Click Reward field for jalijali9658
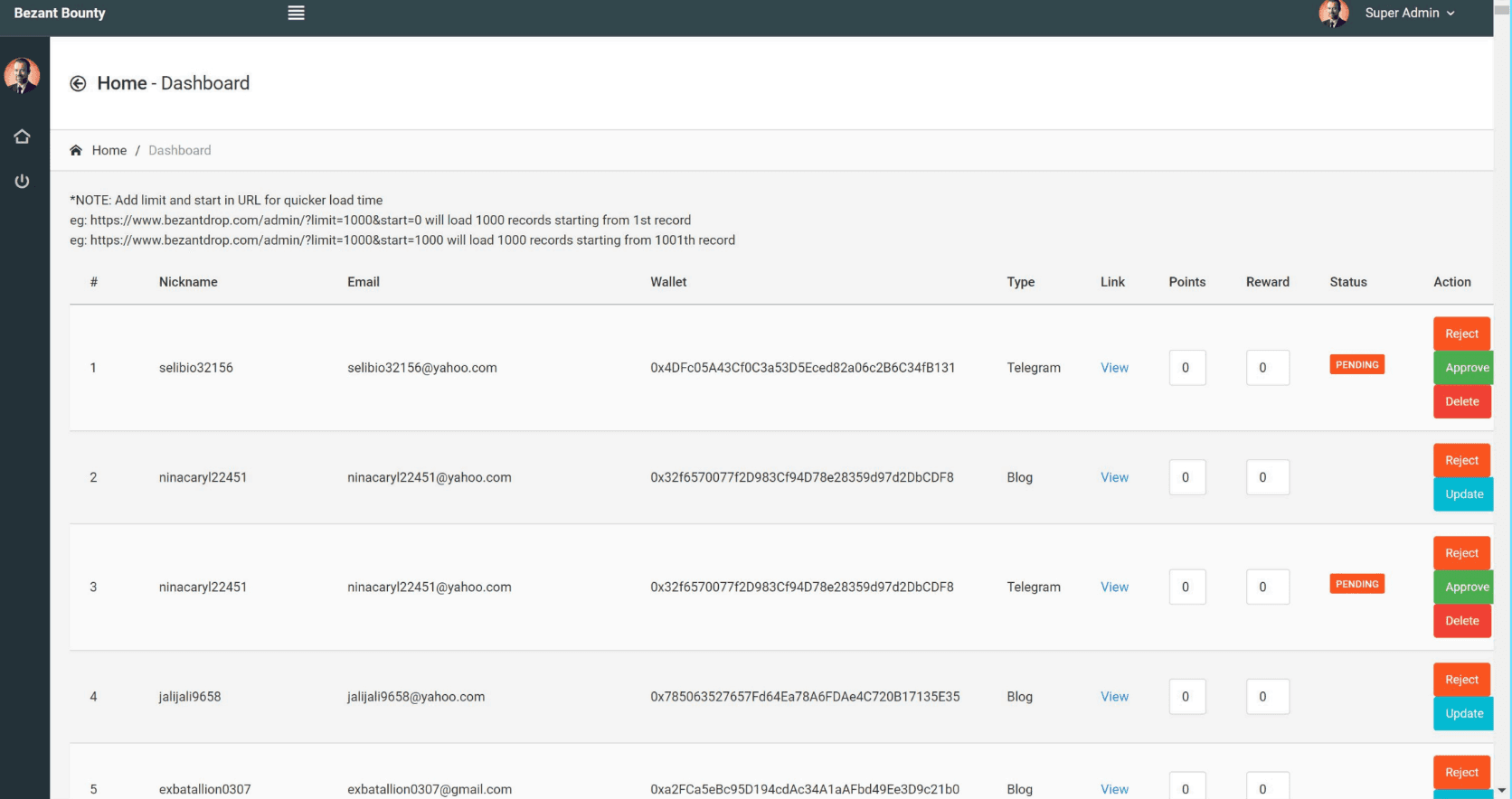Viewport: 1512px width, 799px height. (x=1268, y=697)
